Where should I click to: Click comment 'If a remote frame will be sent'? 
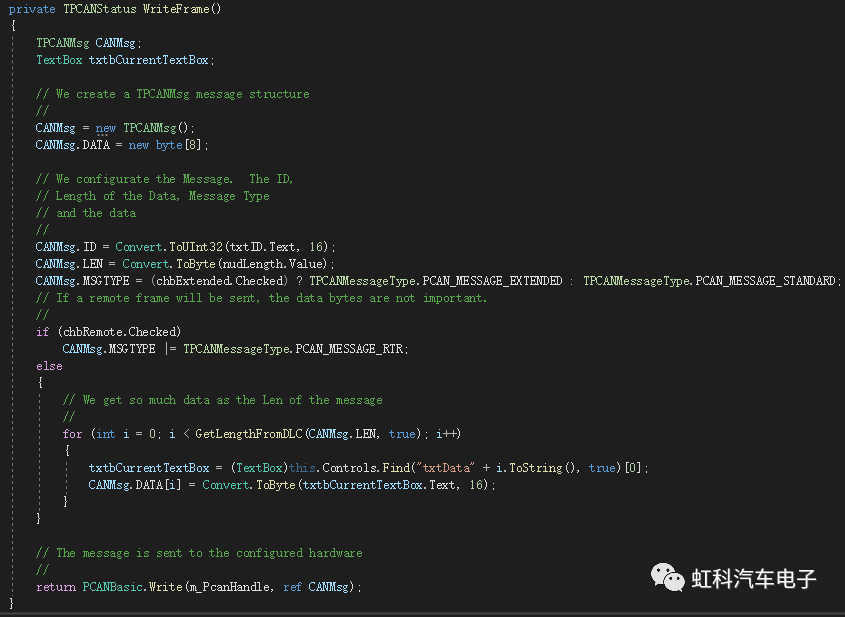(x=156, y=298)
